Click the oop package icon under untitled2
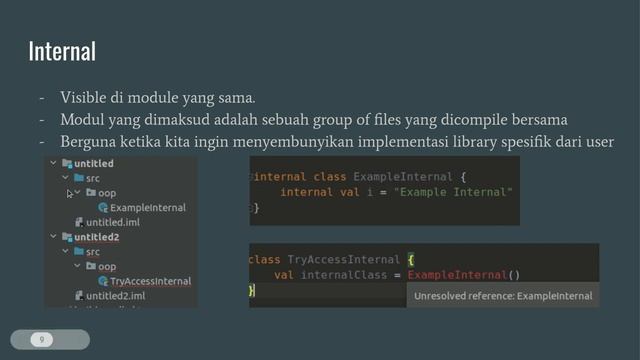 click(x=91, y=266)
